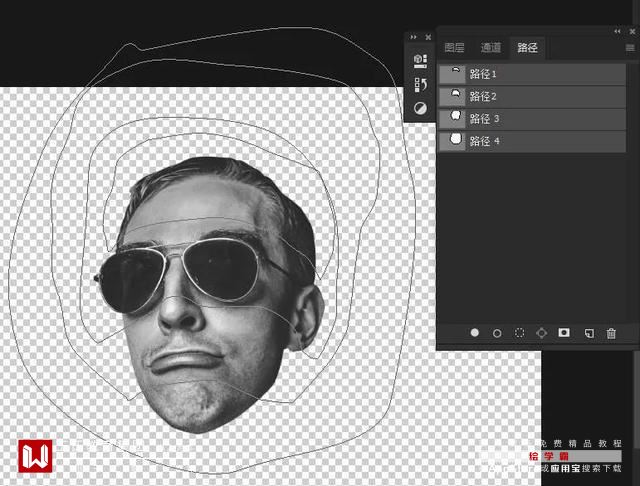Select the 路径 1 row
This screenshot has height=486, width=640.
click(x=532, y=74)
